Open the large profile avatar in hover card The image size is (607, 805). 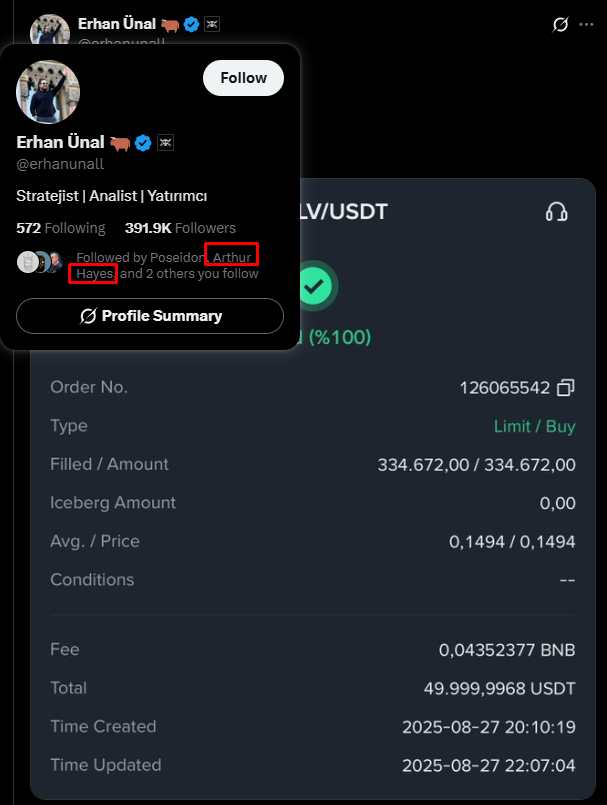tap(48, 92)
